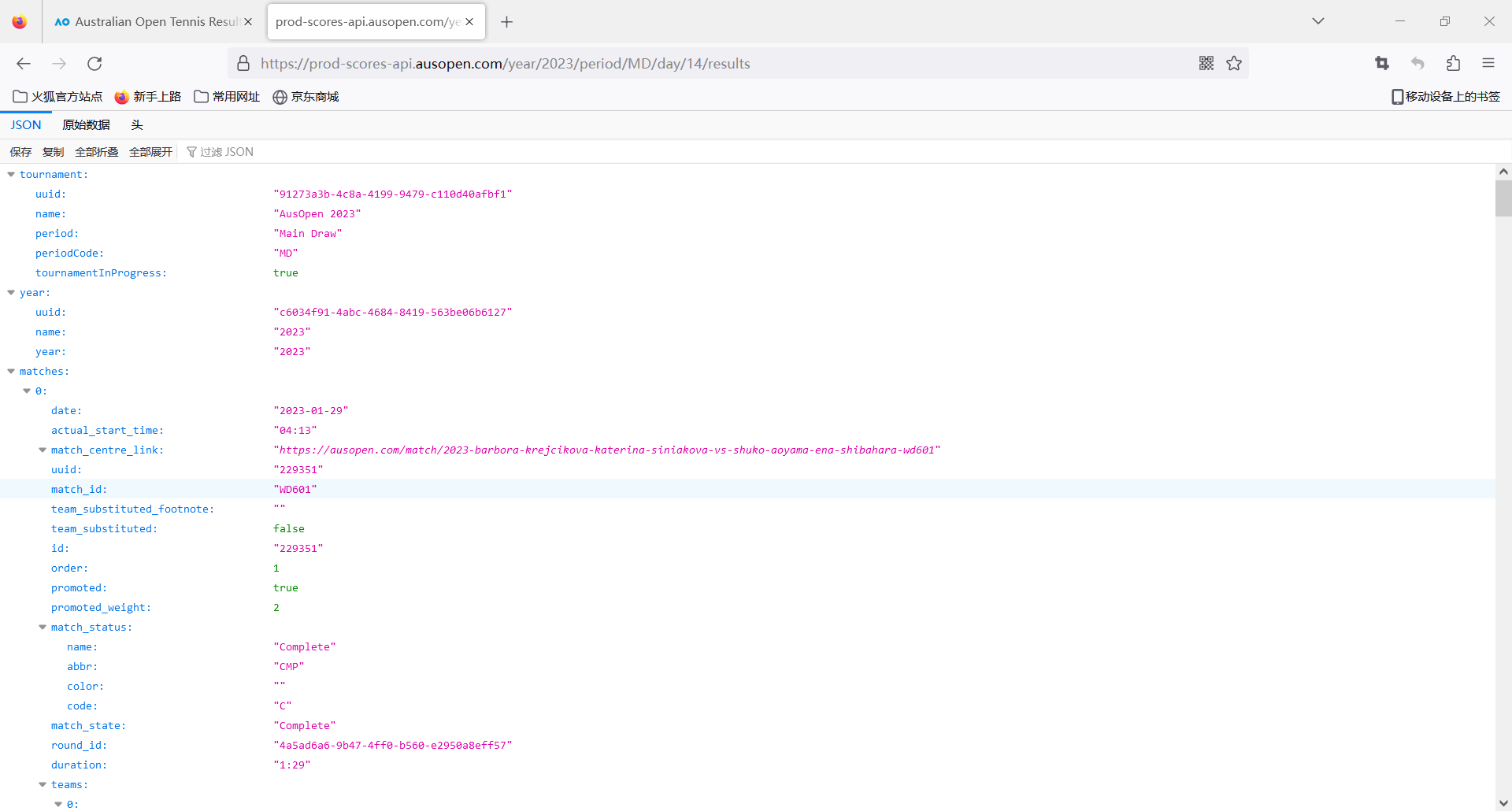Open the 火狐官方站点 bookmark folder
1512x811 pixels.
[57, 97]
